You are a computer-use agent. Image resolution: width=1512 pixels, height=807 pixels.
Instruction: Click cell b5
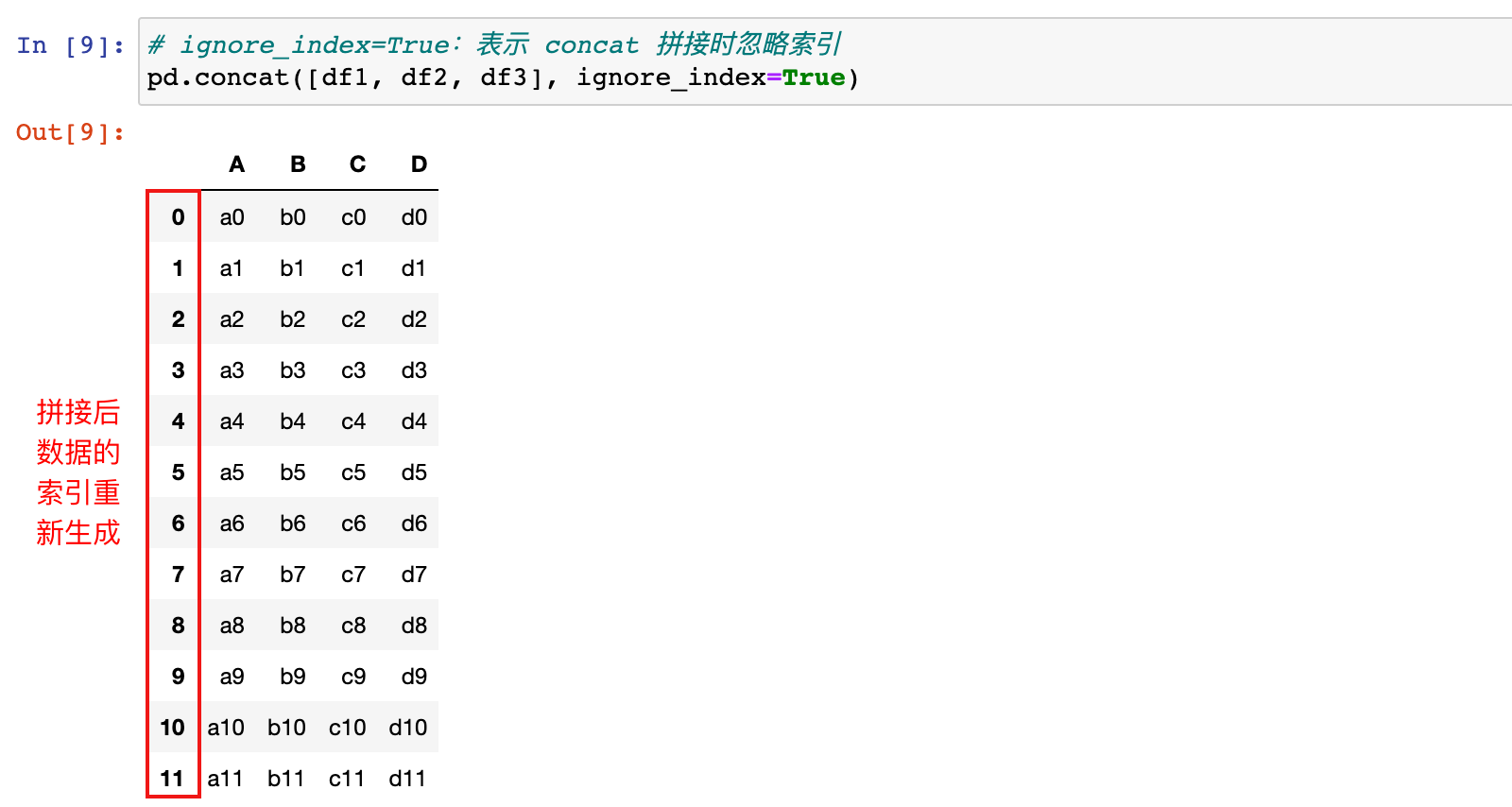click(x=293, y=472)
